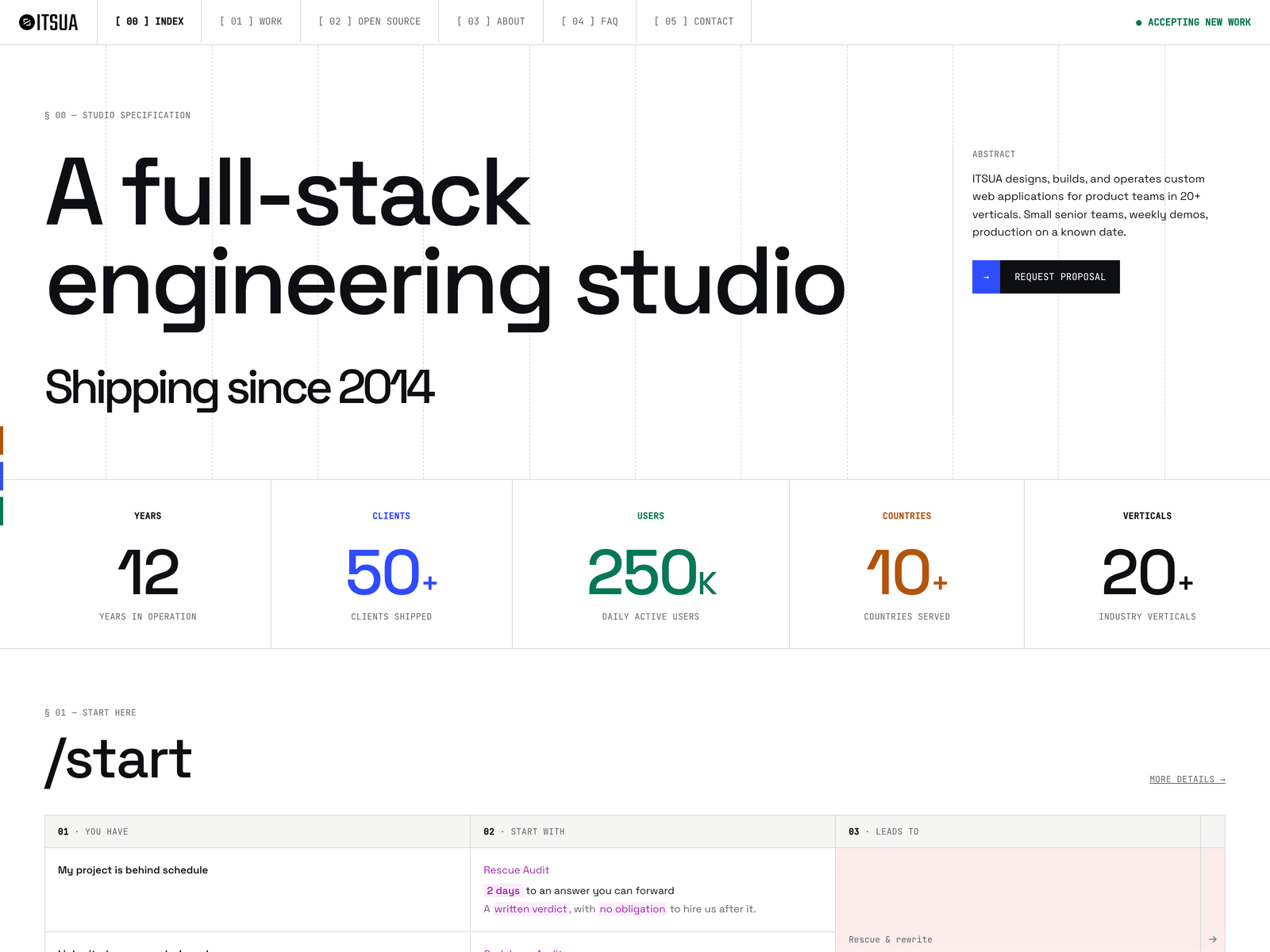Image resolution: width=1270 pixels, height=952 pixels.
Task: Click the 'no obligation' highlighted text
Action: click(x=632, y=909)
